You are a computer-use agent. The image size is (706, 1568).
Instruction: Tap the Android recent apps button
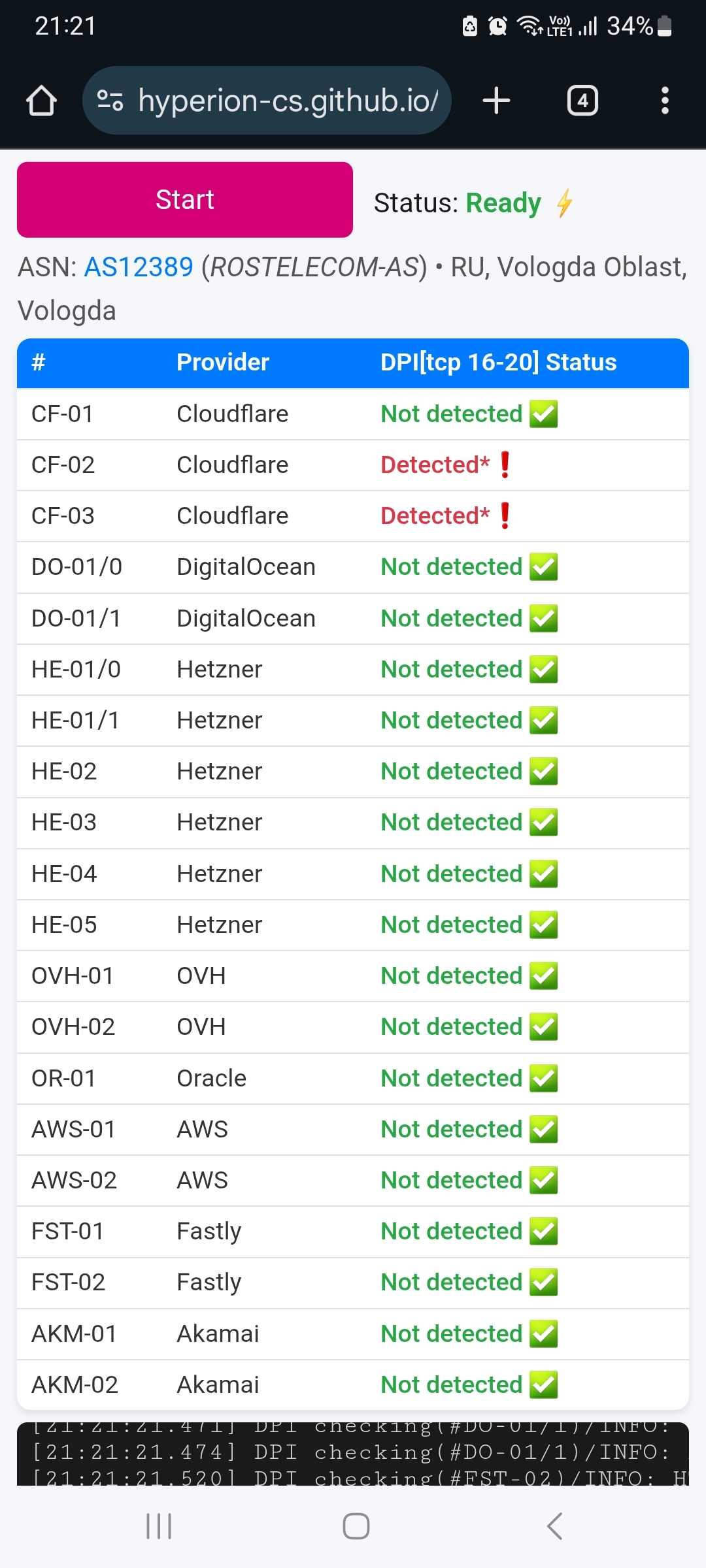coord(159,1526)
